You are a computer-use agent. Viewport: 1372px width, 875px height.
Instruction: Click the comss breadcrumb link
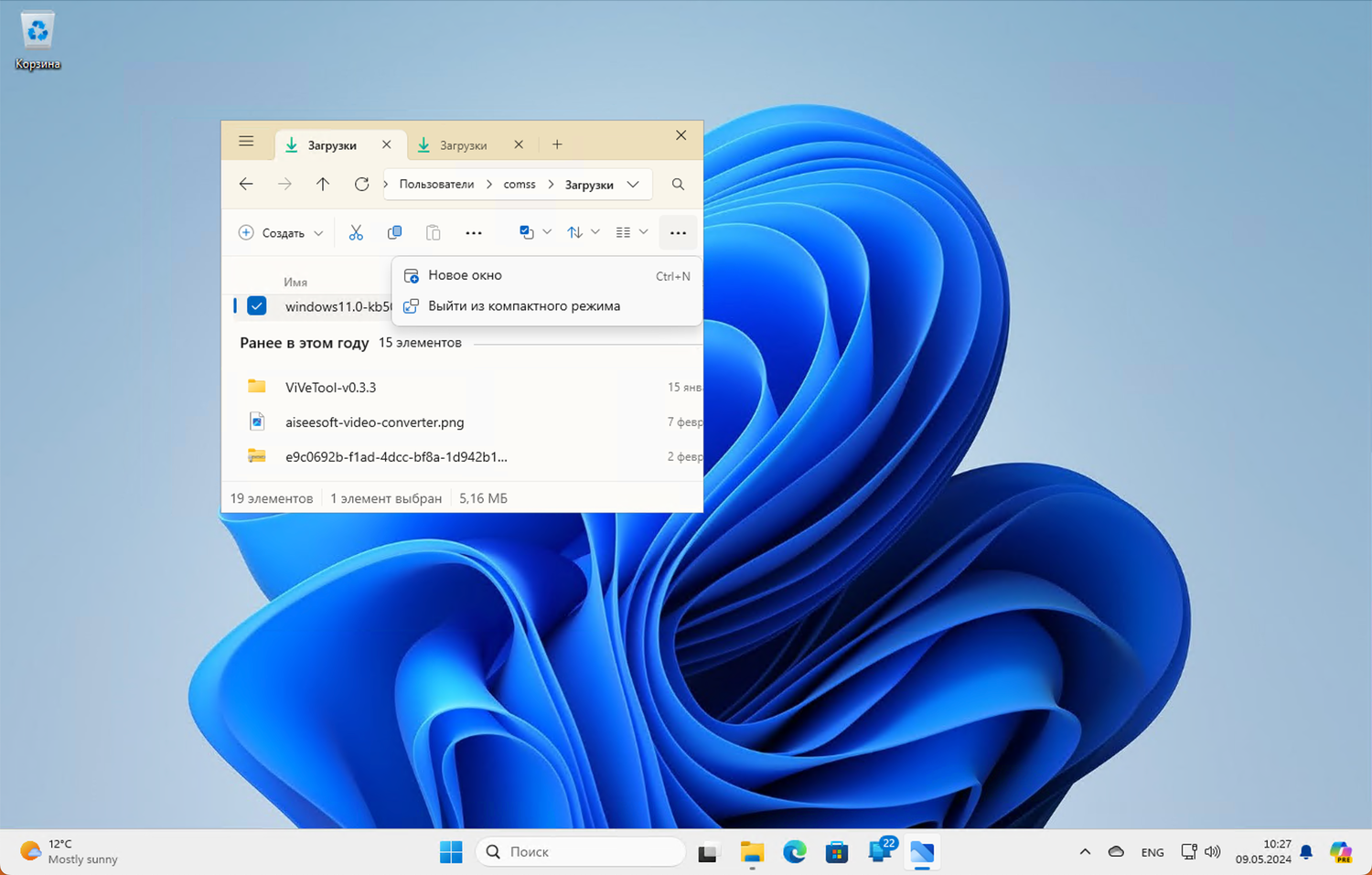(519, 185)
